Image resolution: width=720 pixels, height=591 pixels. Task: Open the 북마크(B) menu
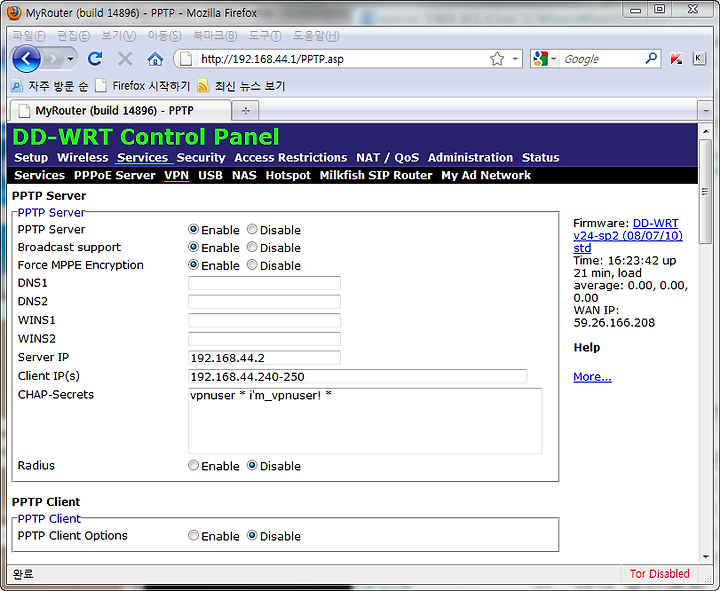[x=215, y=35]
